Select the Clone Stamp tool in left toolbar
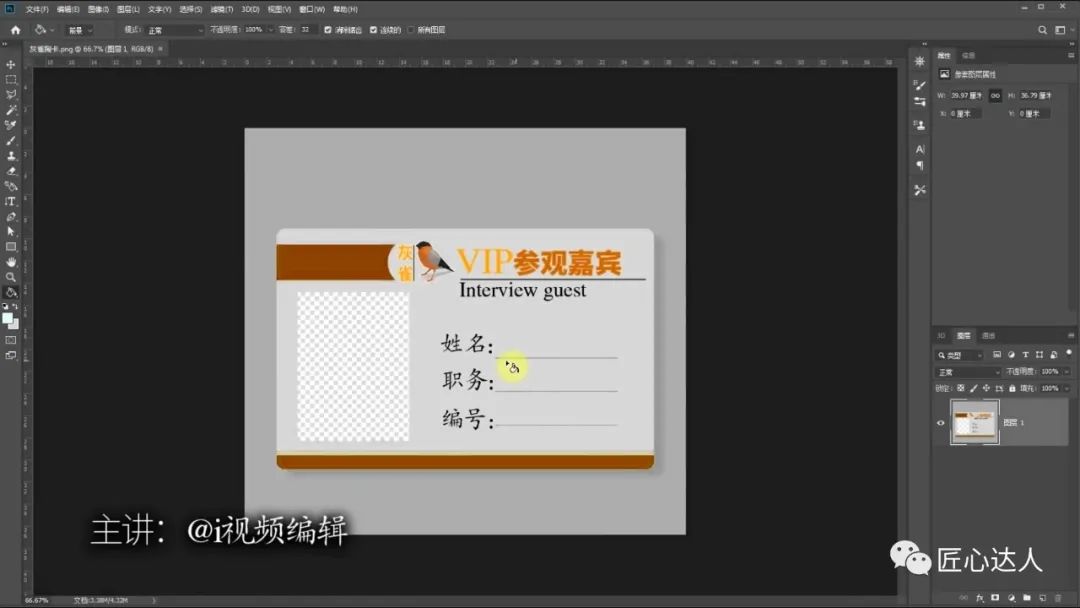 pos(10,156)
